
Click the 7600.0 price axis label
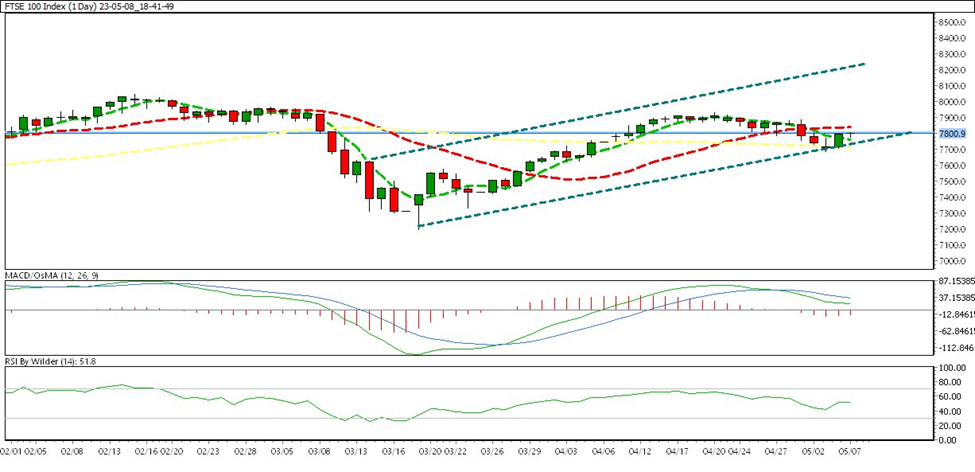(951, 166)
